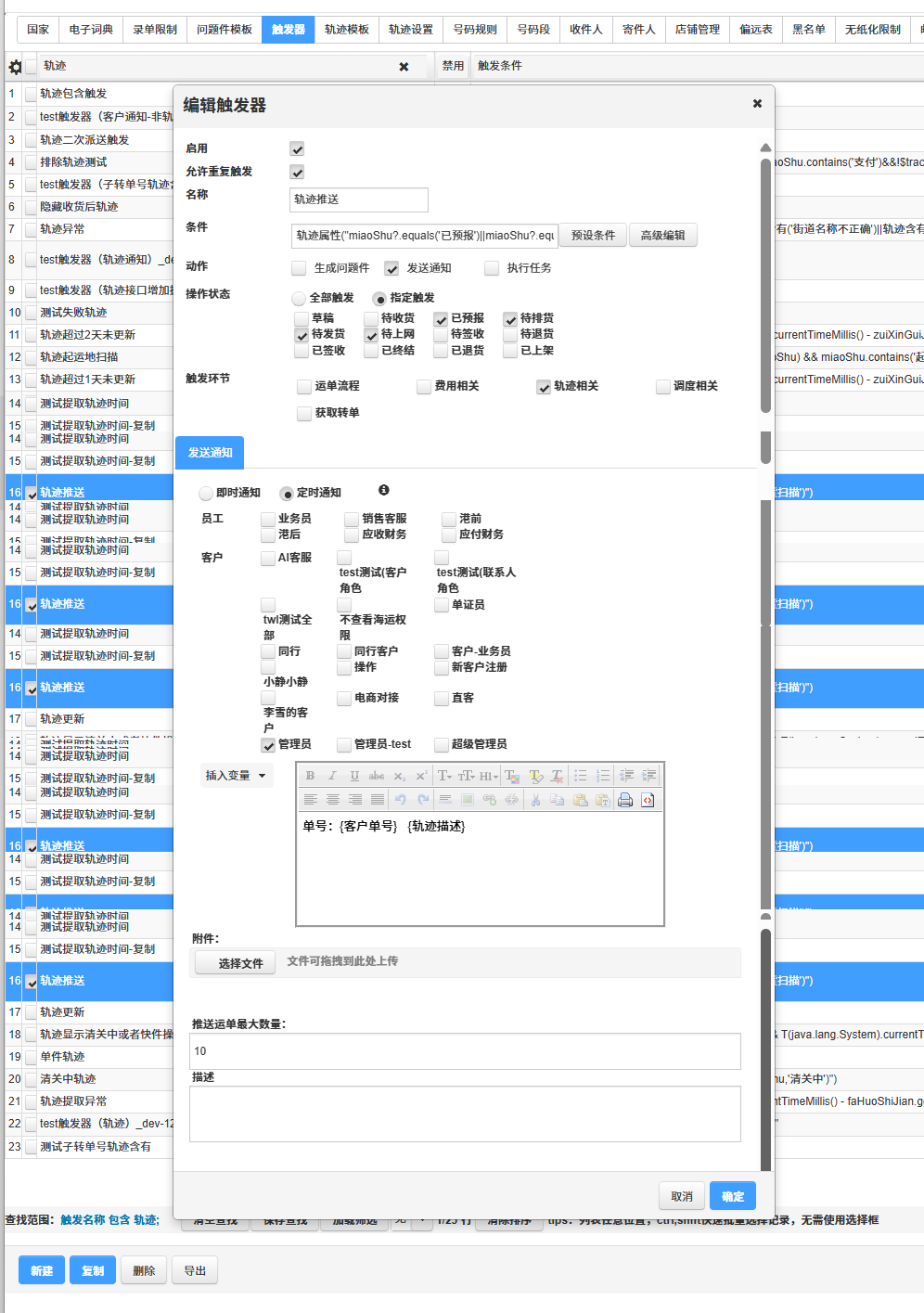Click the print icon in the editor toolbar

pos(625,800)
